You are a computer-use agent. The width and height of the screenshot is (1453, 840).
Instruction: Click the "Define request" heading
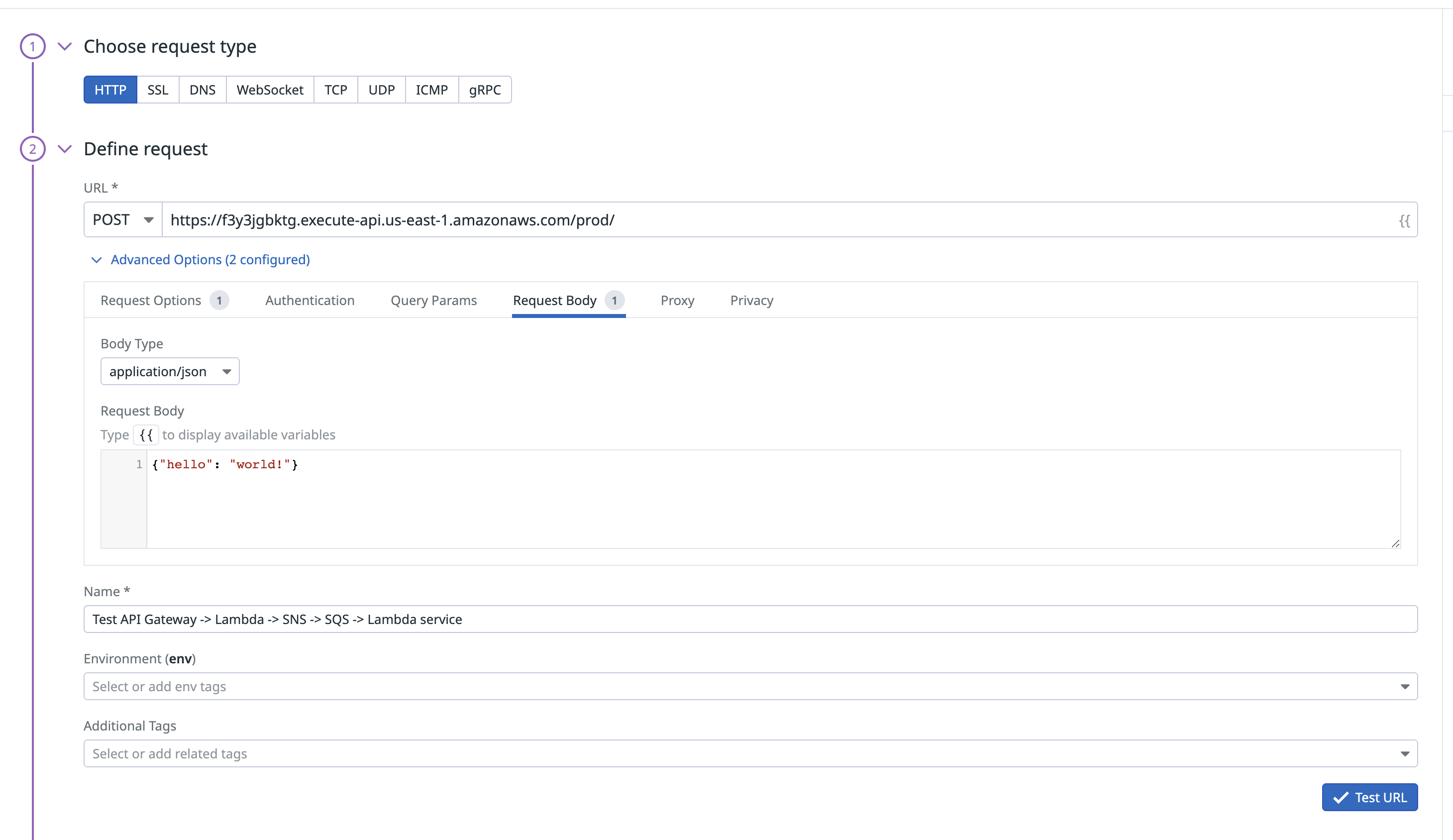click(145, 149)
